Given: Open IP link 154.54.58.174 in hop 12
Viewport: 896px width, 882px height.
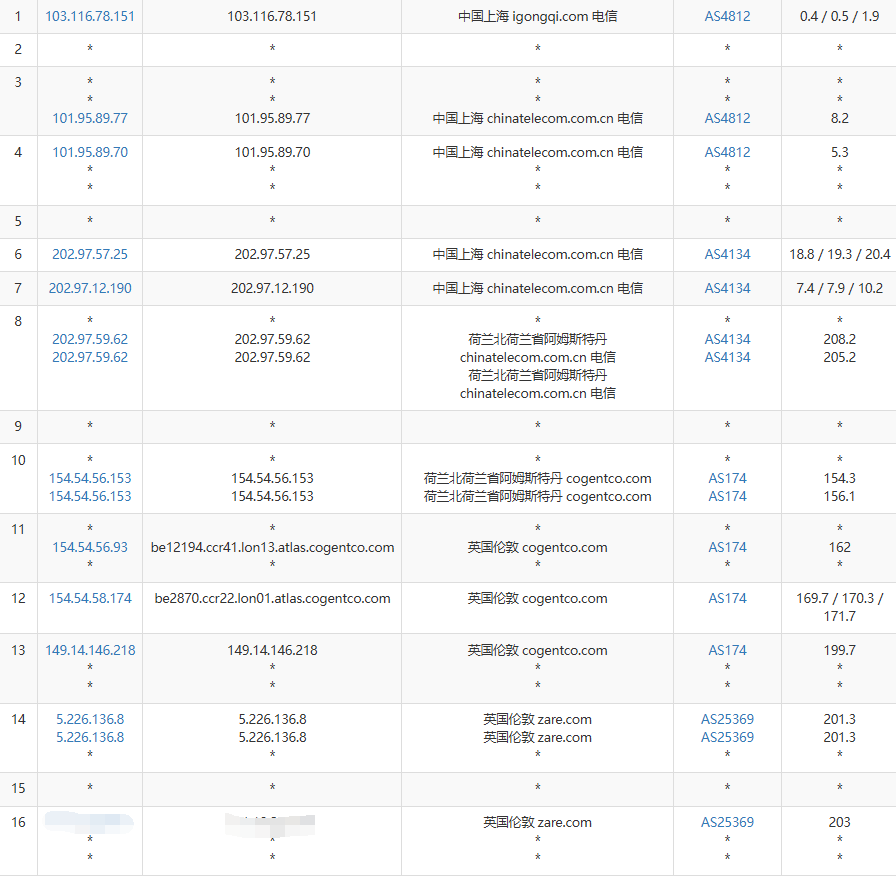Looking at the screenshot, I should click(x=90, y=598).
